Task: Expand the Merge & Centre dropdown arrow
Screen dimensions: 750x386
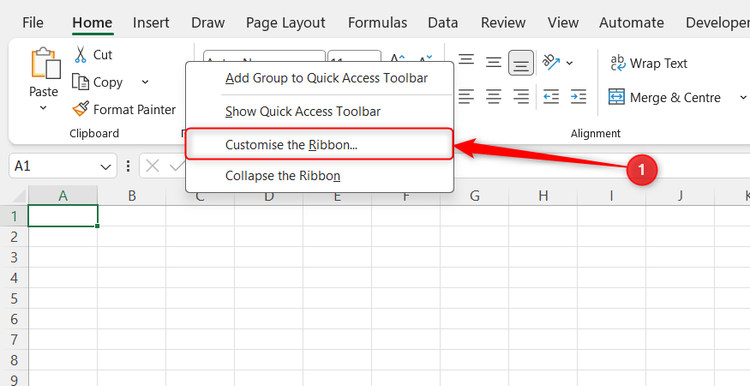Action: pyautogui.click(x=743, y=98)
